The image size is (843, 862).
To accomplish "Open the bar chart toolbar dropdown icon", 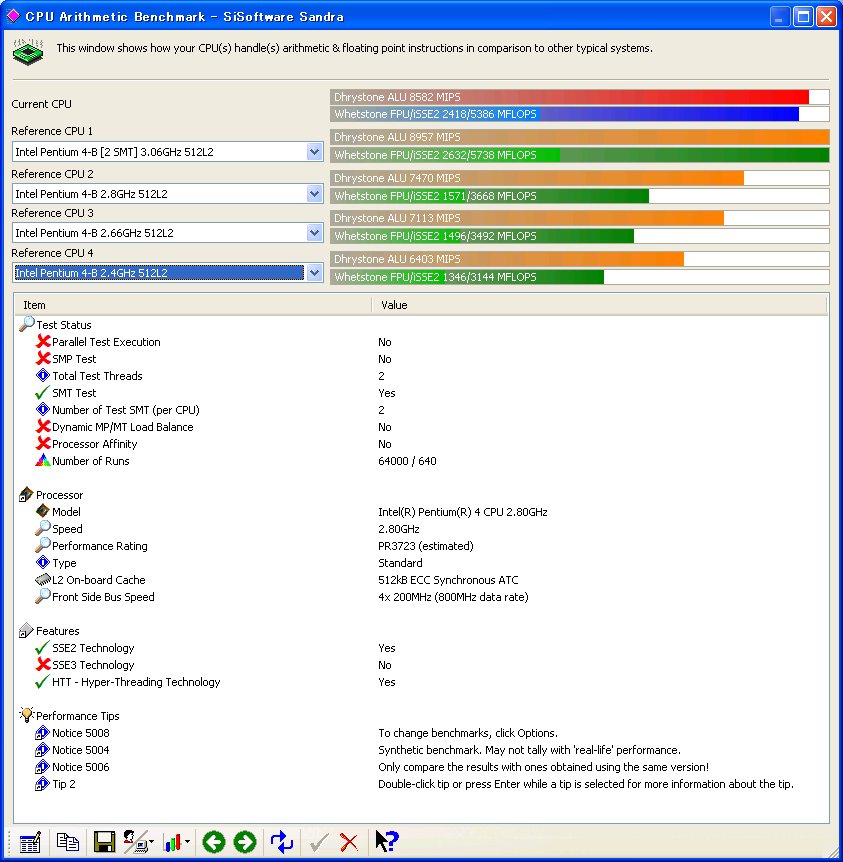I will [177, 842].
